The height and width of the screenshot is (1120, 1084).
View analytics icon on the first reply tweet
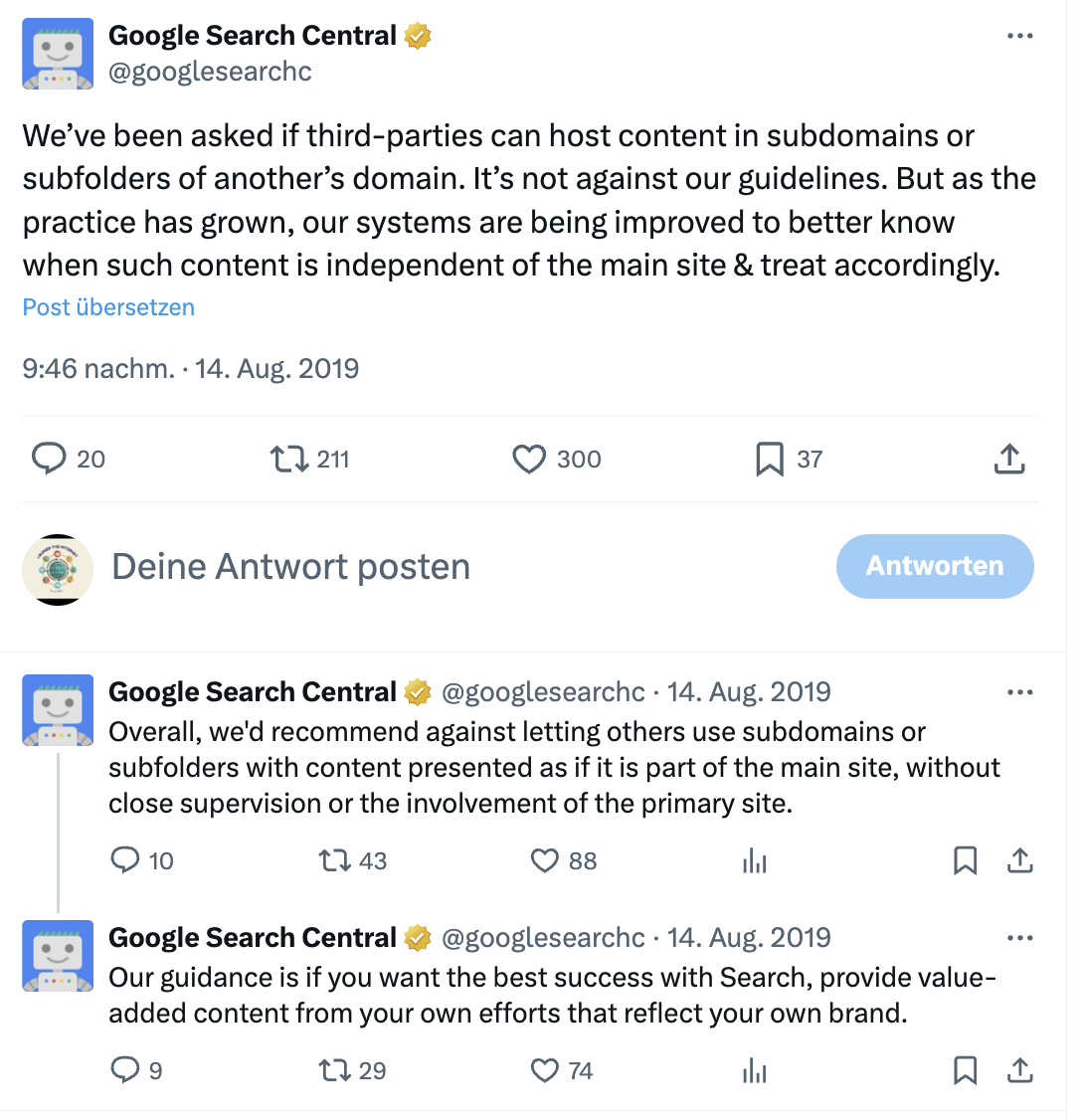tap(754, 860)
